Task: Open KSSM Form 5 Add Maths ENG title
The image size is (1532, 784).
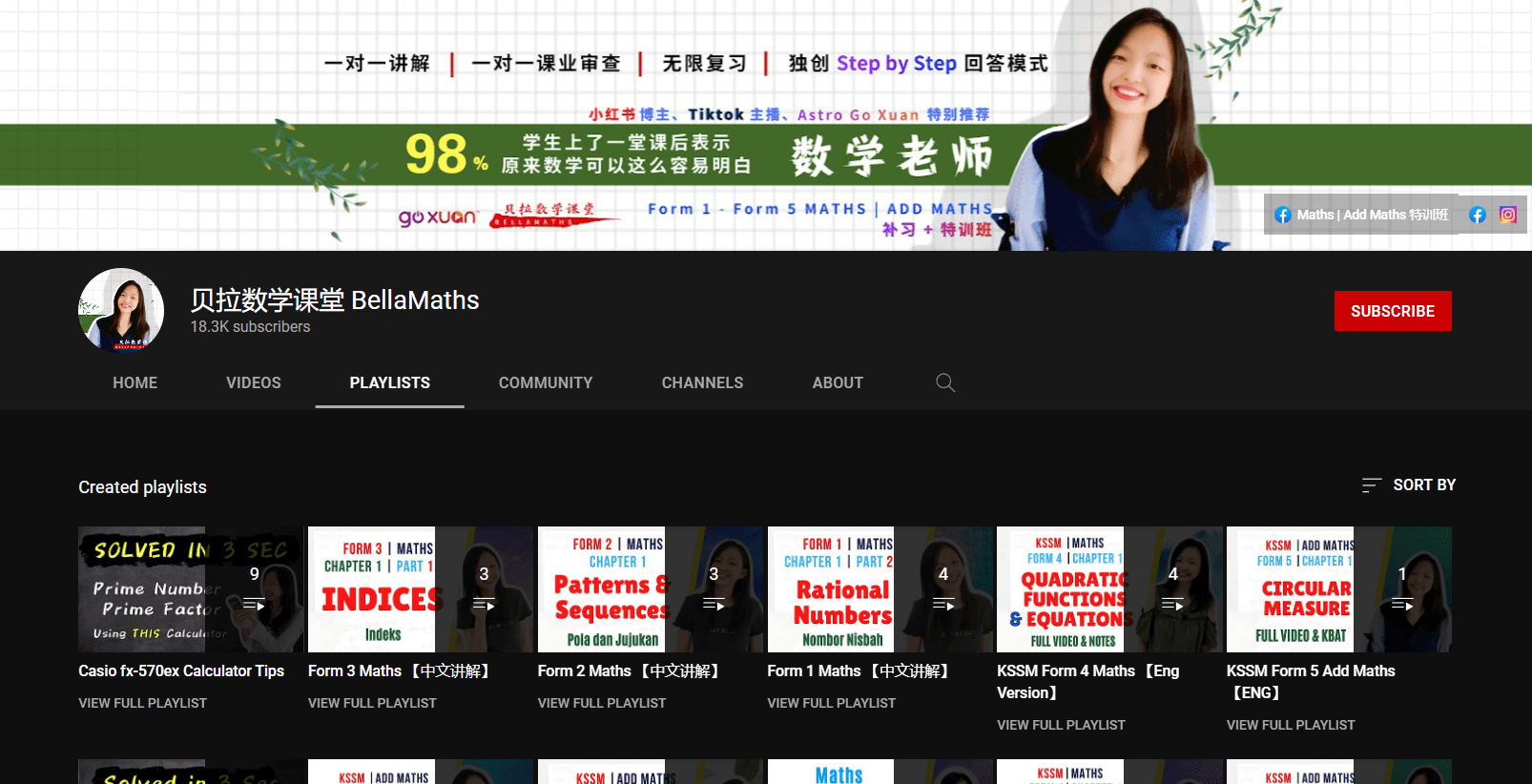Action: [x=1311, y=682]
